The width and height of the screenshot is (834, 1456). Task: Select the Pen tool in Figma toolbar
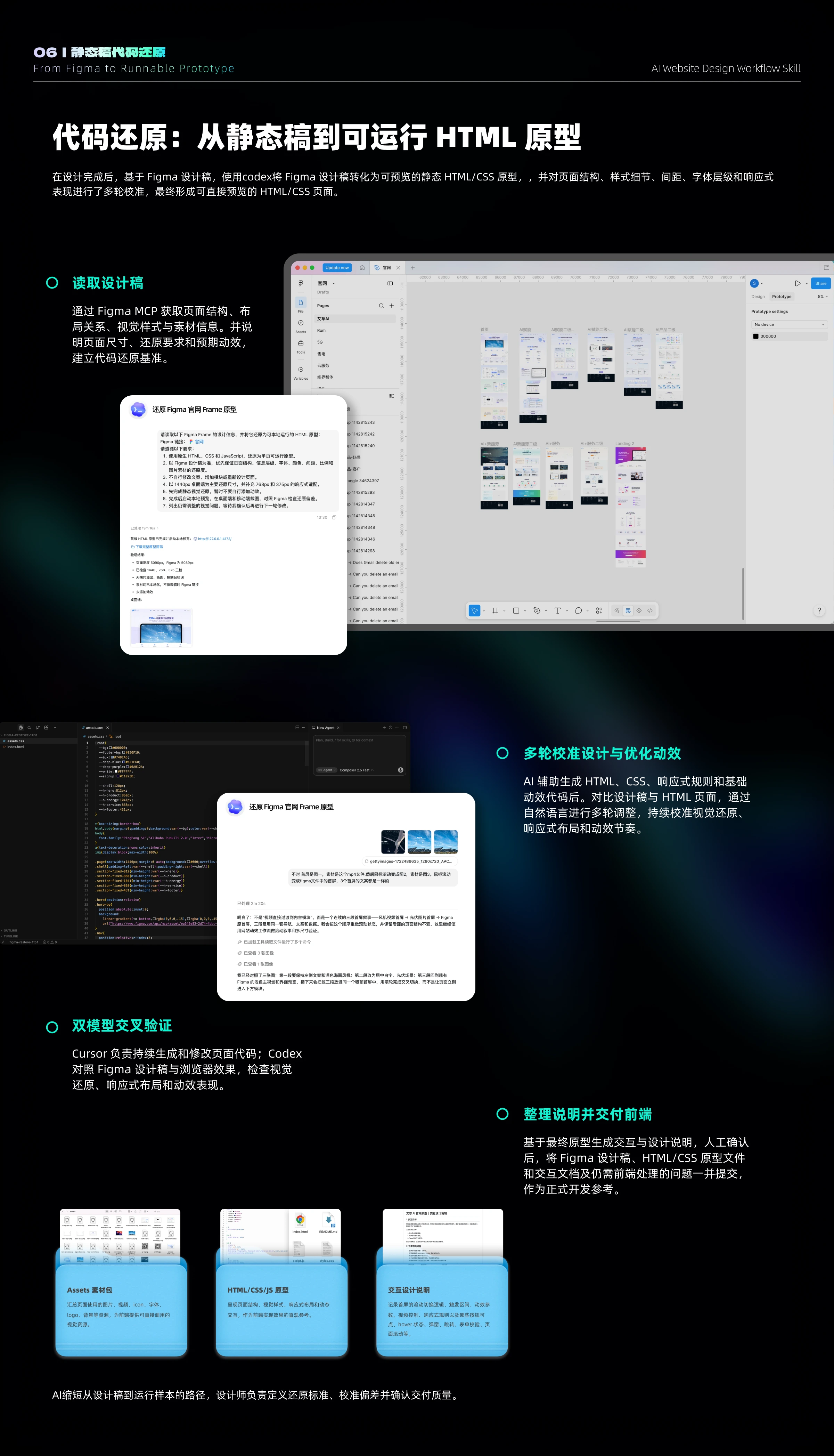point(537,611)
